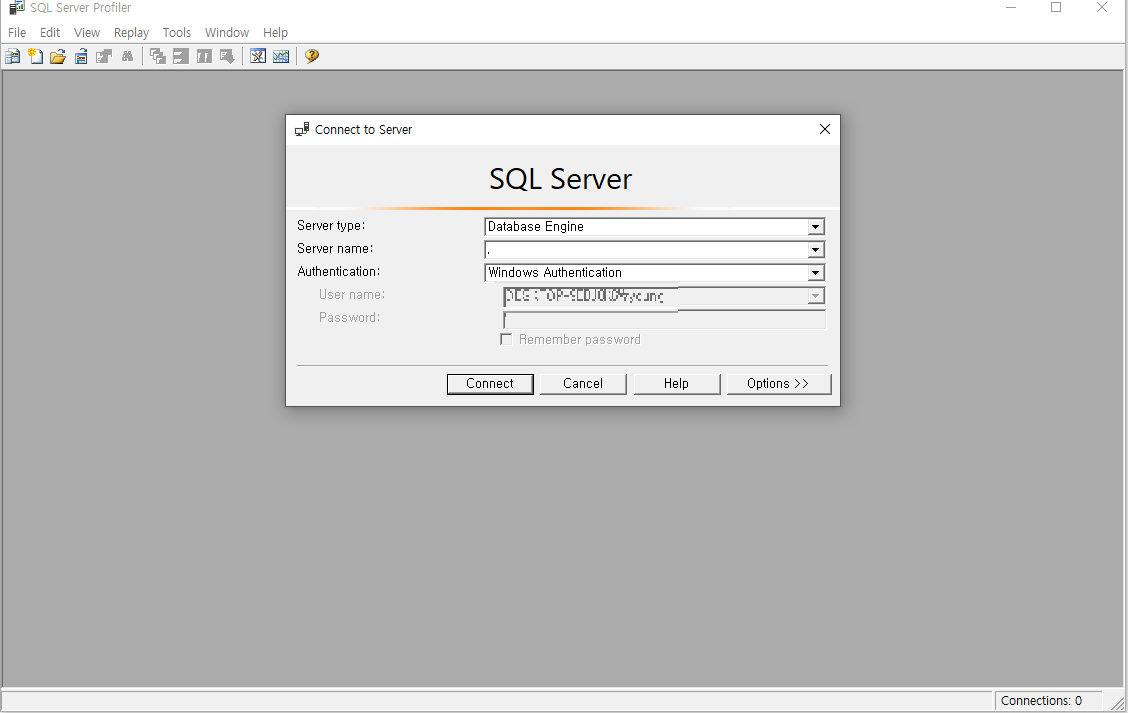This screenshot has height=713, width=1128.
Task: Open the Window menu
Action: [227, 32]
